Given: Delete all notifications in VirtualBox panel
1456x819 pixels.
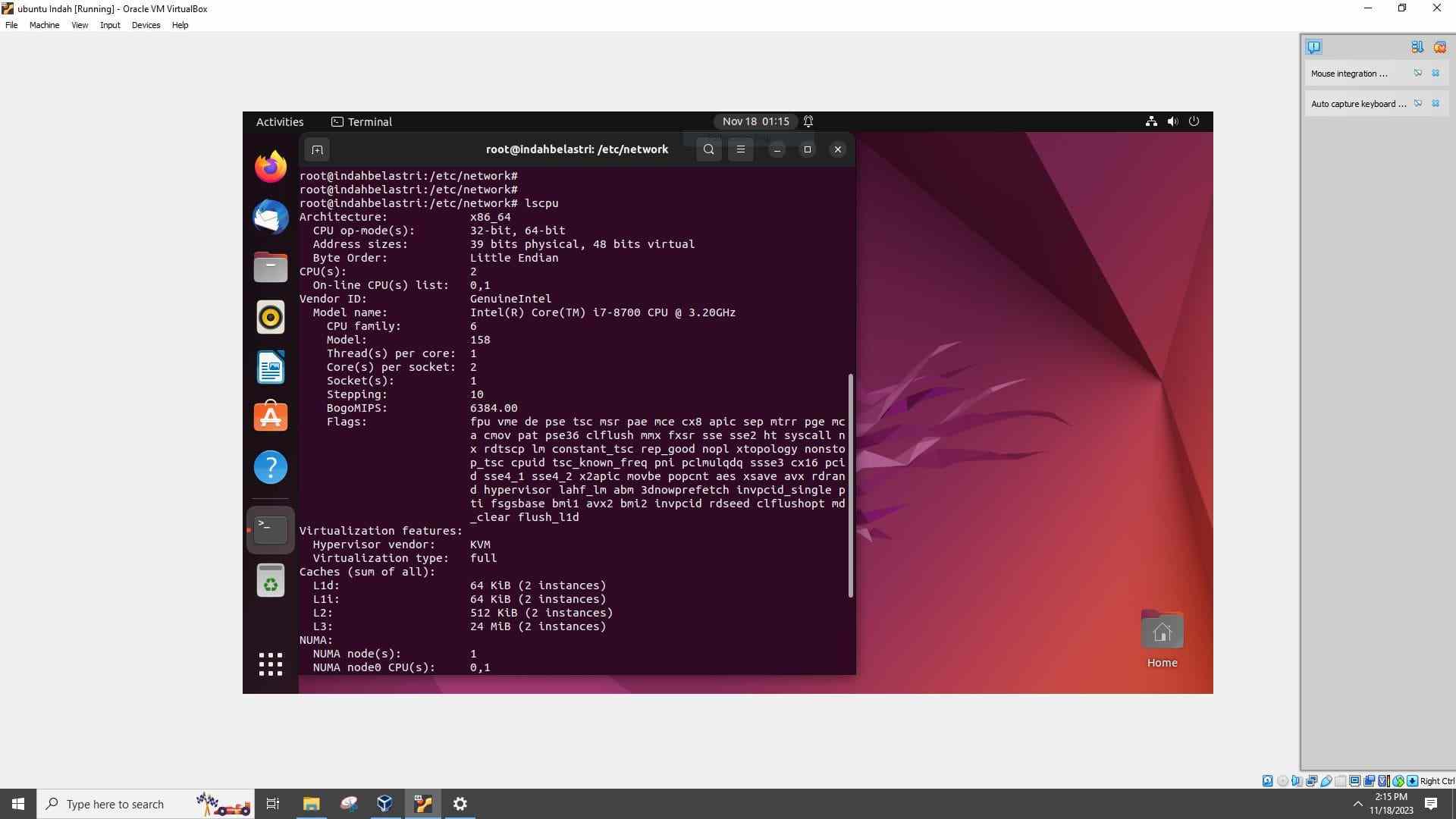Looking at the screenshot, I should click(x=1439, y=47).
